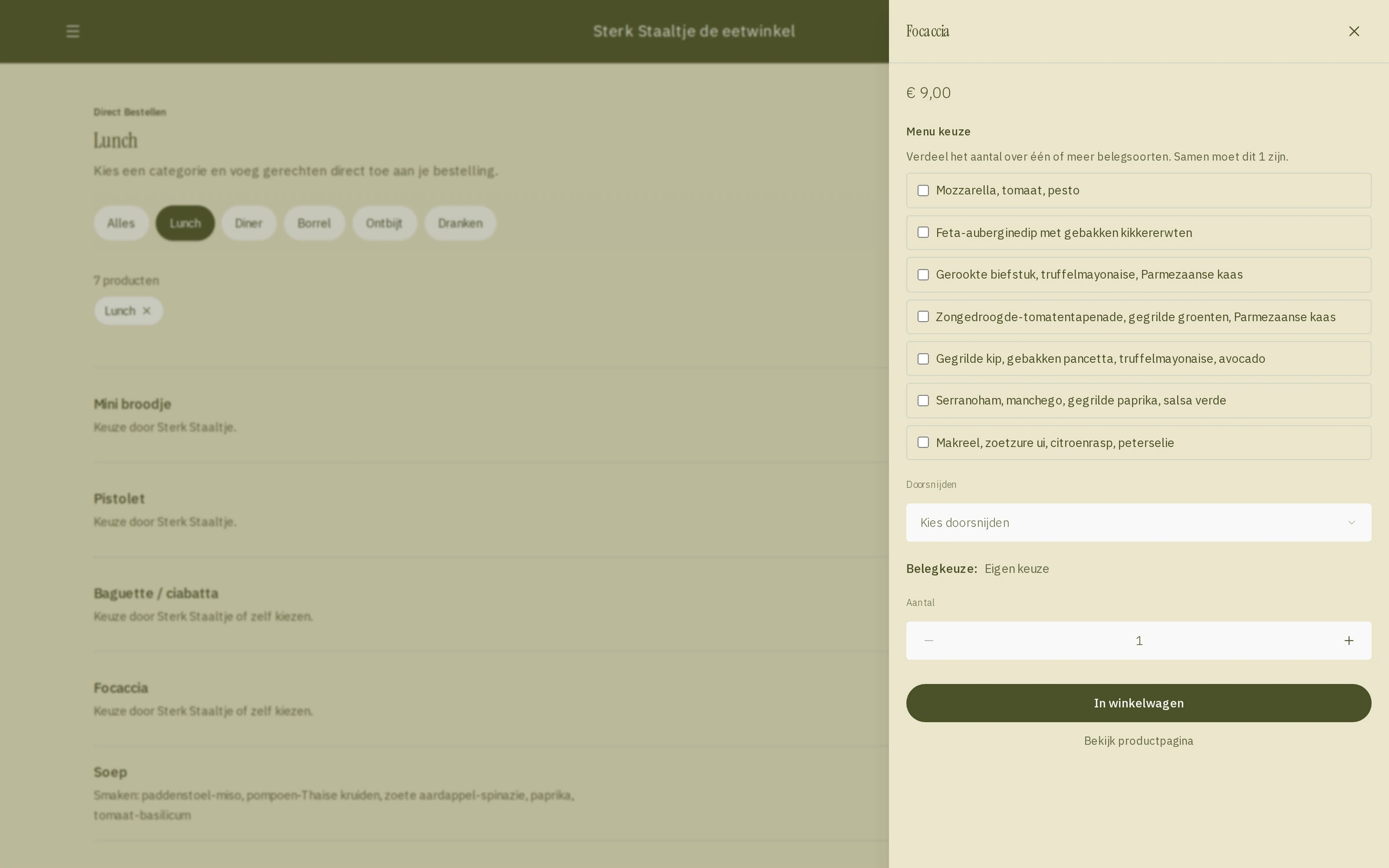Image resolution: width=1389 pixels, height=868 pixels.
Task: Show the Dranken category
Action: (460, 223)
